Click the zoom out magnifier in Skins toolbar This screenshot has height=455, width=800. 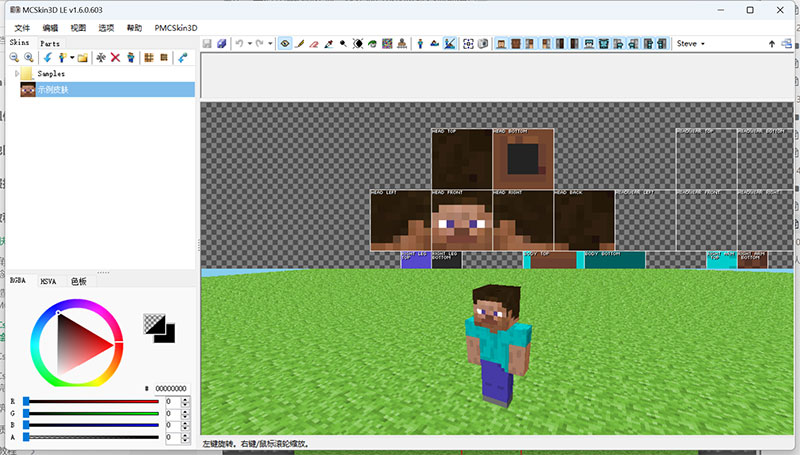click(14, 58)
